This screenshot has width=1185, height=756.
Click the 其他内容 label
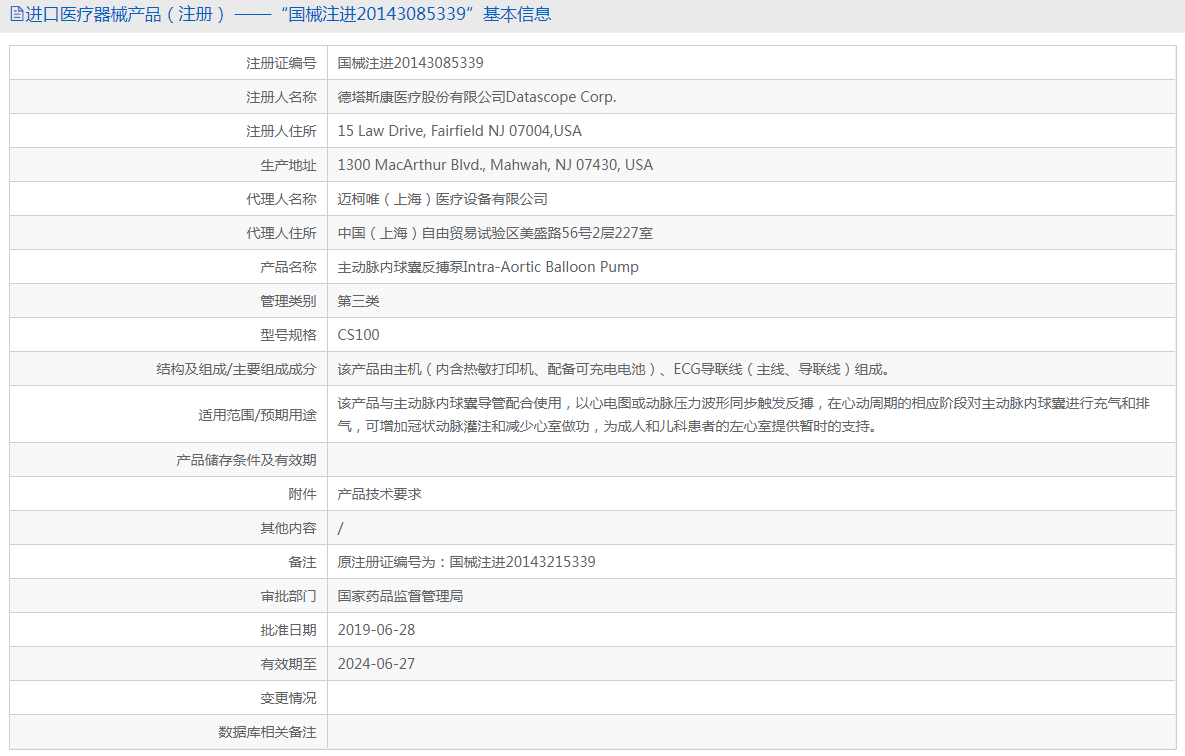tap(289, 528)
